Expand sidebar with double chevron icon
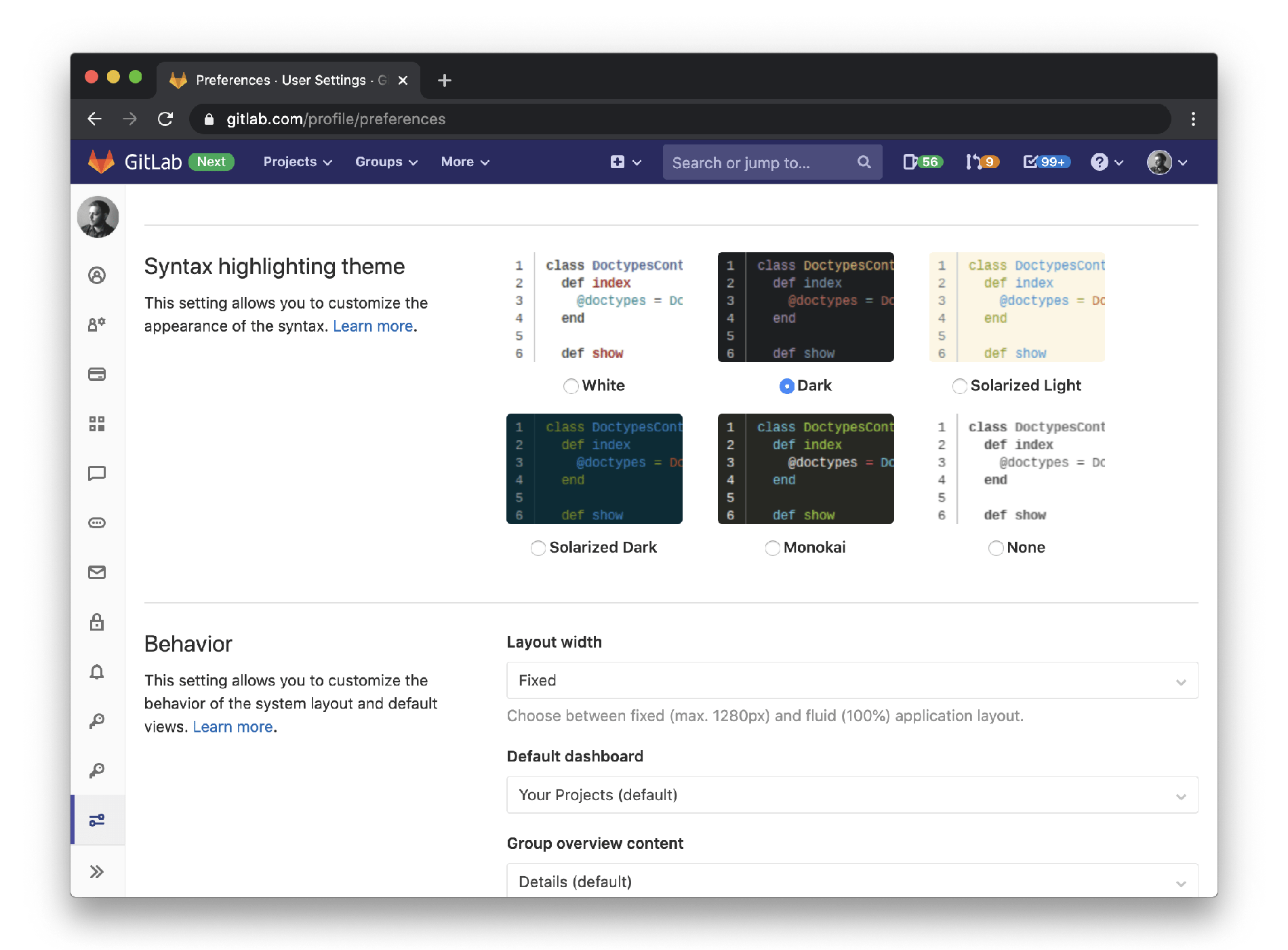 coord(97,871)
